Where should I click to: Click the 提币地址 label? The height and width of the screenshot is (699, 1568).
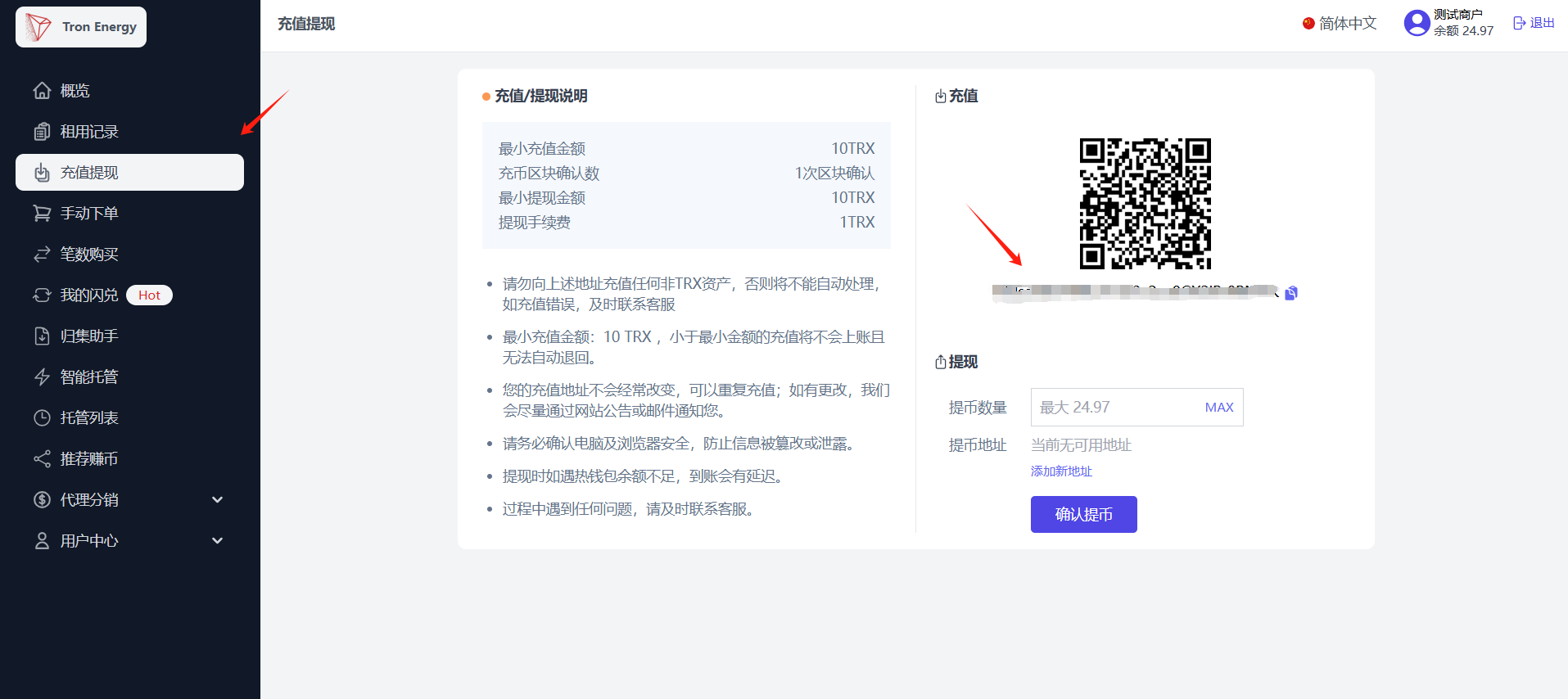click(978, 445)
